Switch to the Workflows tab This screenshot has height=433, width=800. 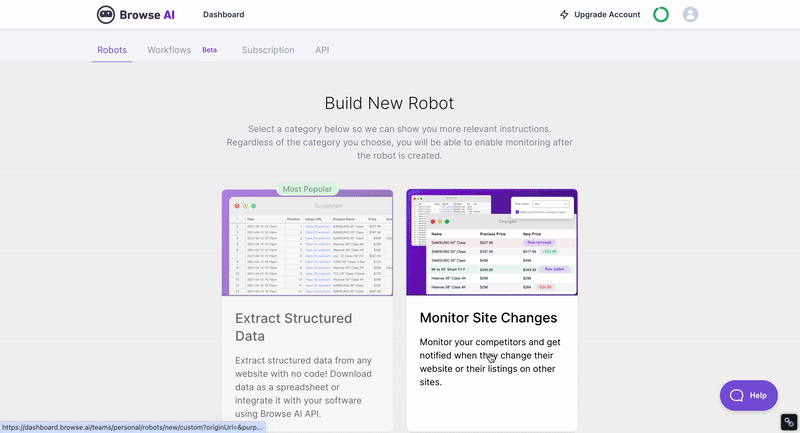[169, 50]
